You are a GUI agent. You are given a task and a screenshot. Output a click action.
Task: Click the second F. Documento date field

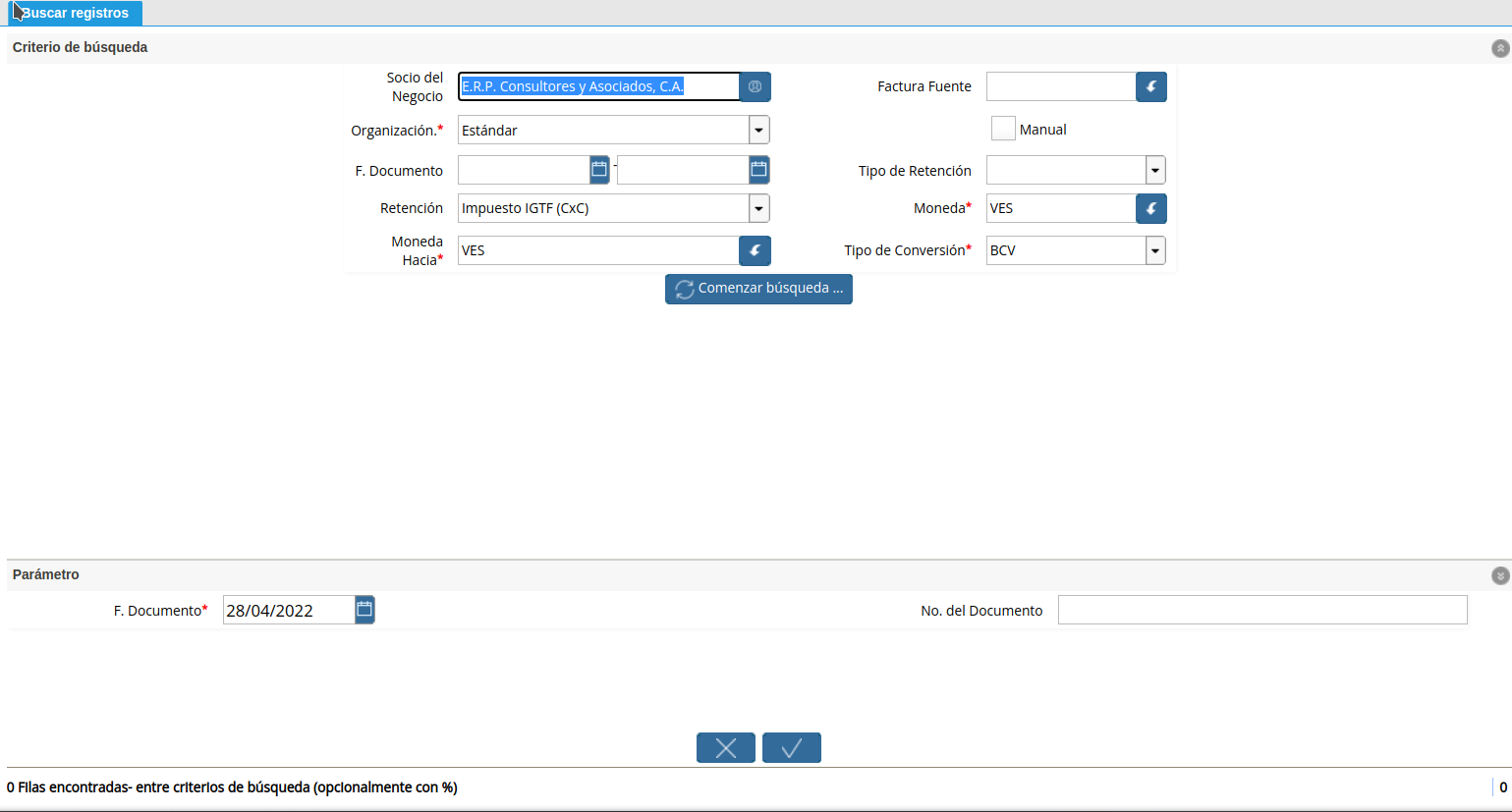(x=683, y=170)
